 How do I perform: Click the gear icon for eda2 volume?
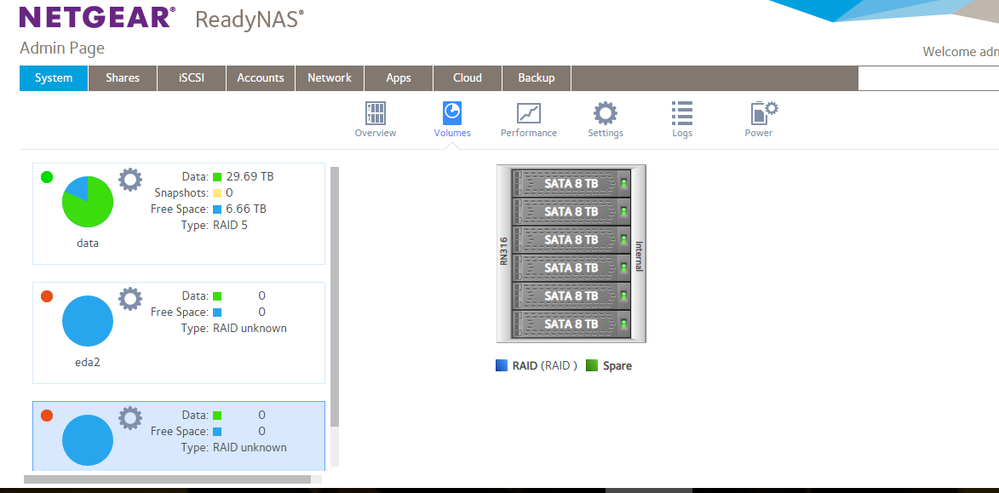point(130,299)
